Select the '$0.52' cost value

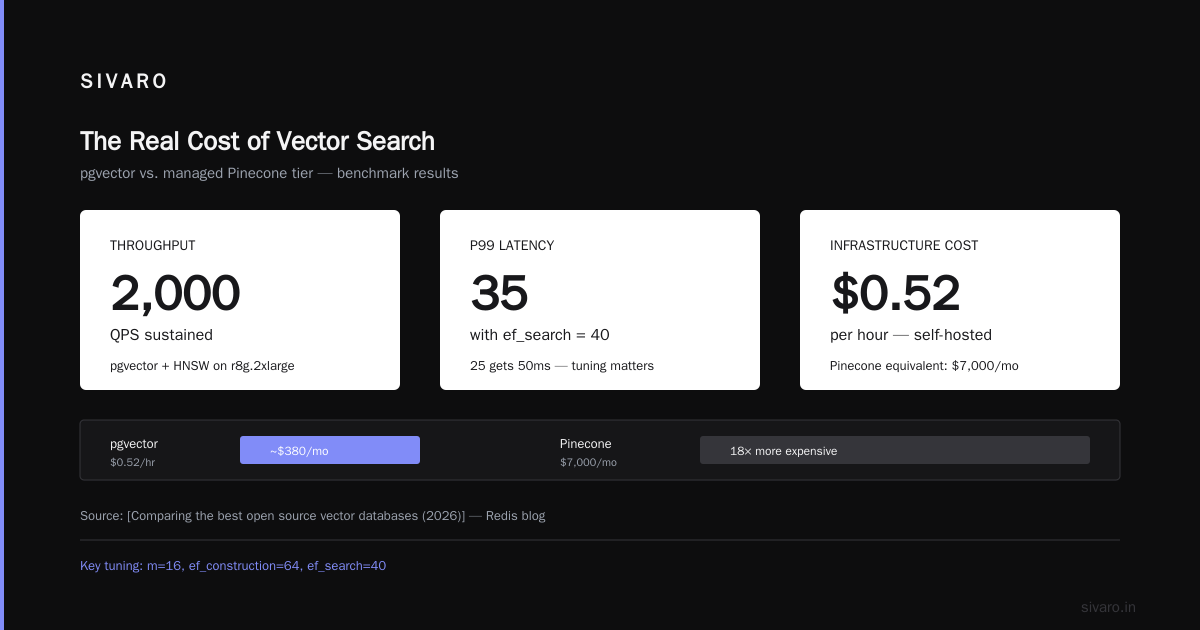click(x=895, y=293)
